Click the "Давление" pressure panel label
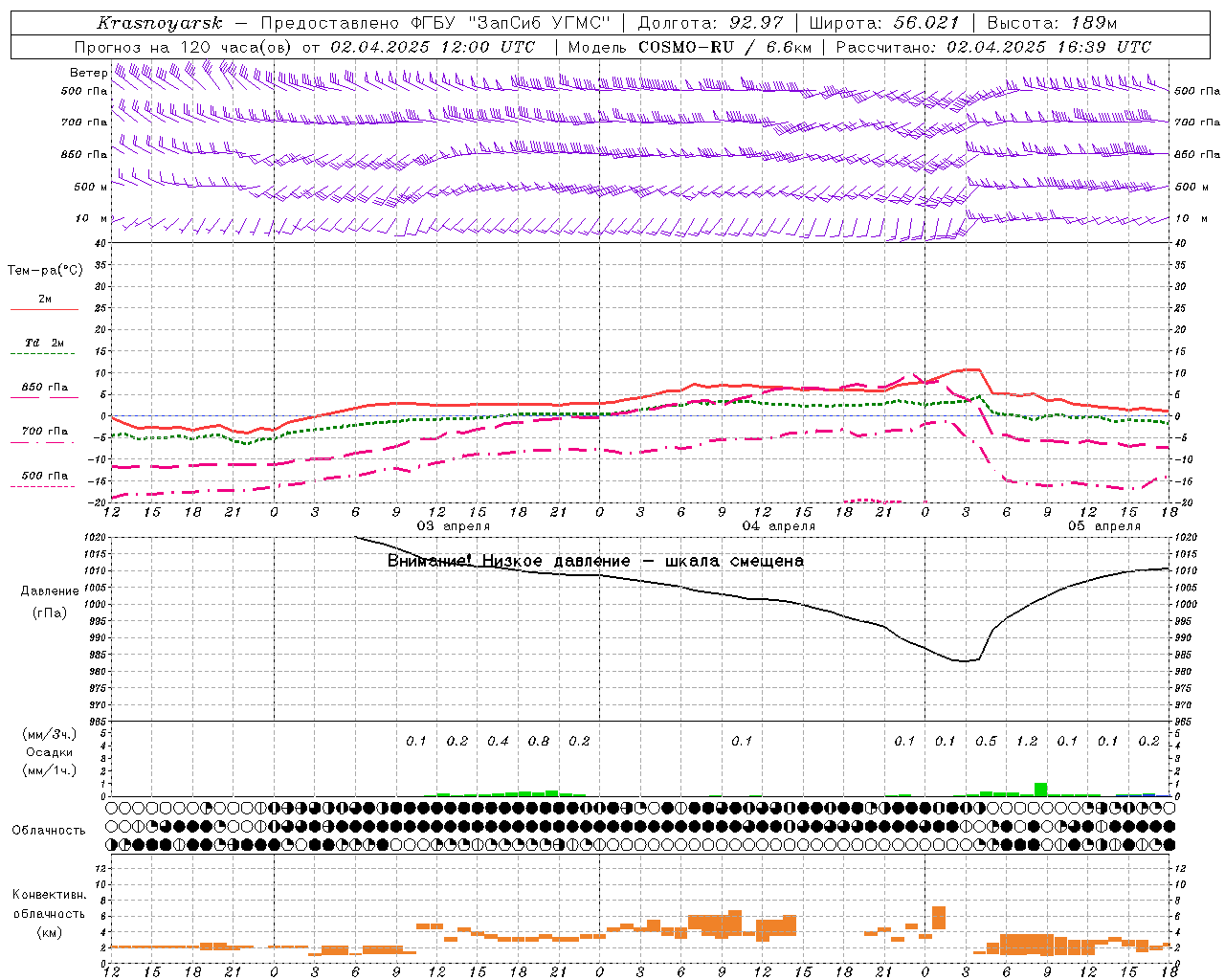 pos(50,591)
